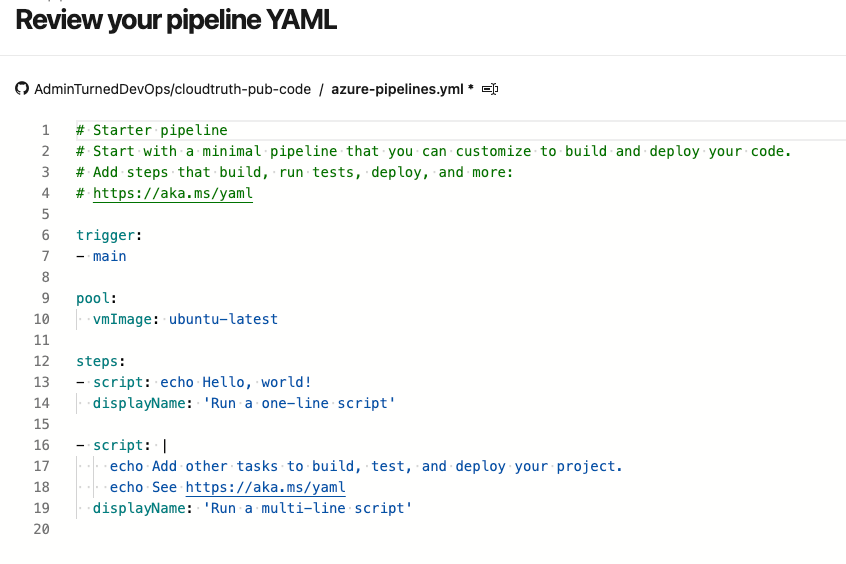Place cursor on the trigger keyword

click(x=105, y=235)
